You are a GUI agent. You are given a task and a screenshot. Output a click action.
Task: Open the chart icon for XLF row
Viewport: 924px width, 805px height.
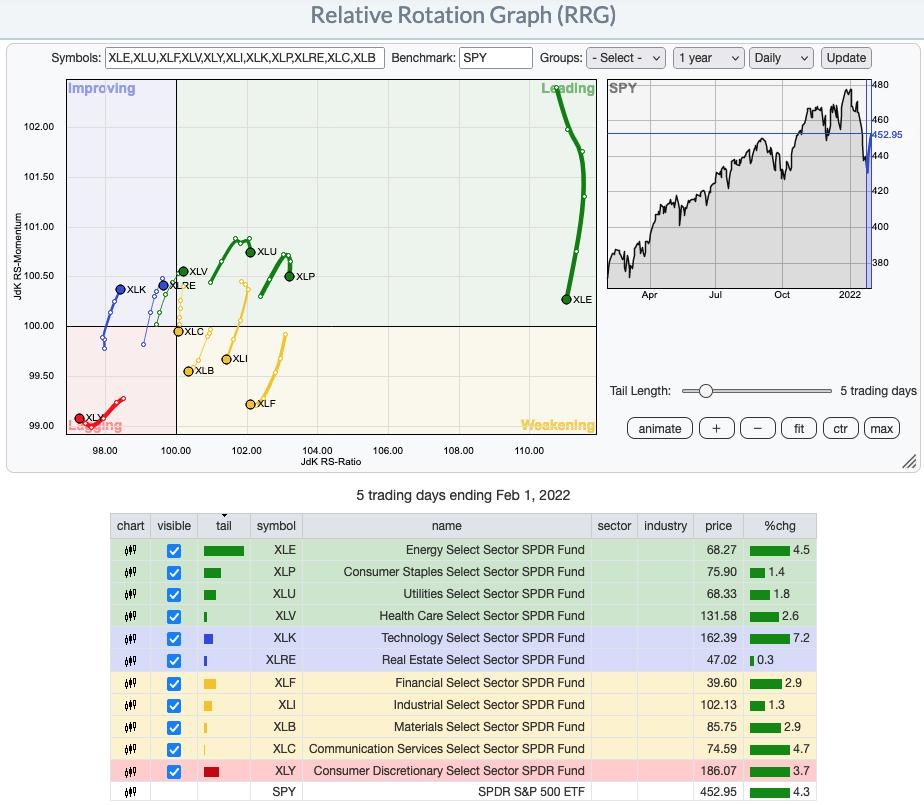click(130, 683)
